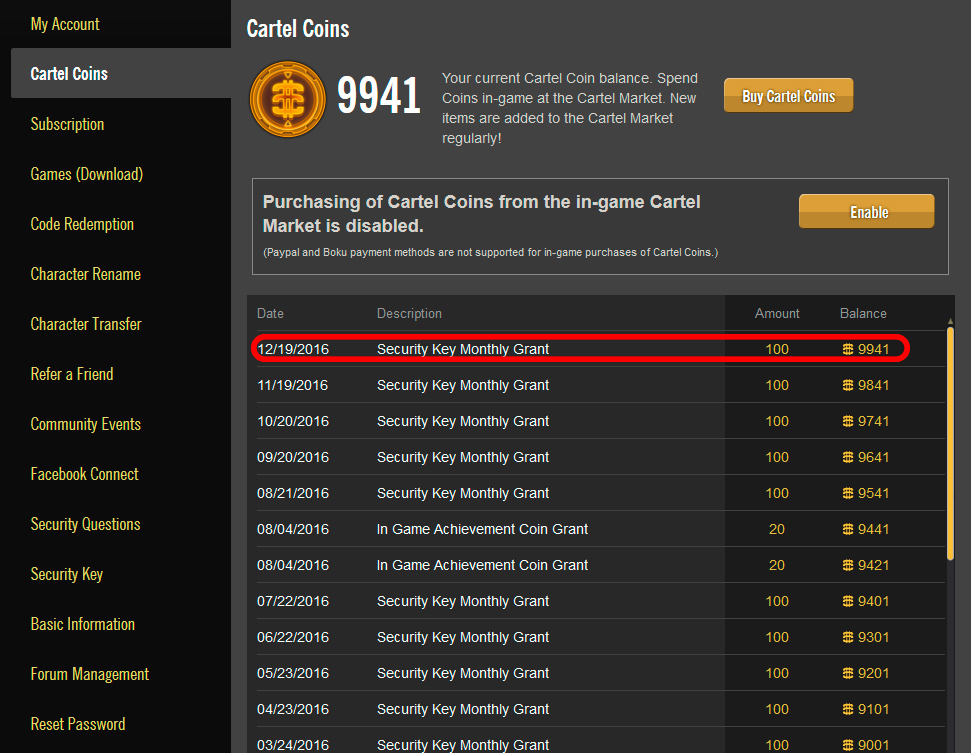971x753 pixels.
Task: Click amount 20 in the 9421 row
Action: [x=777, y=565]
